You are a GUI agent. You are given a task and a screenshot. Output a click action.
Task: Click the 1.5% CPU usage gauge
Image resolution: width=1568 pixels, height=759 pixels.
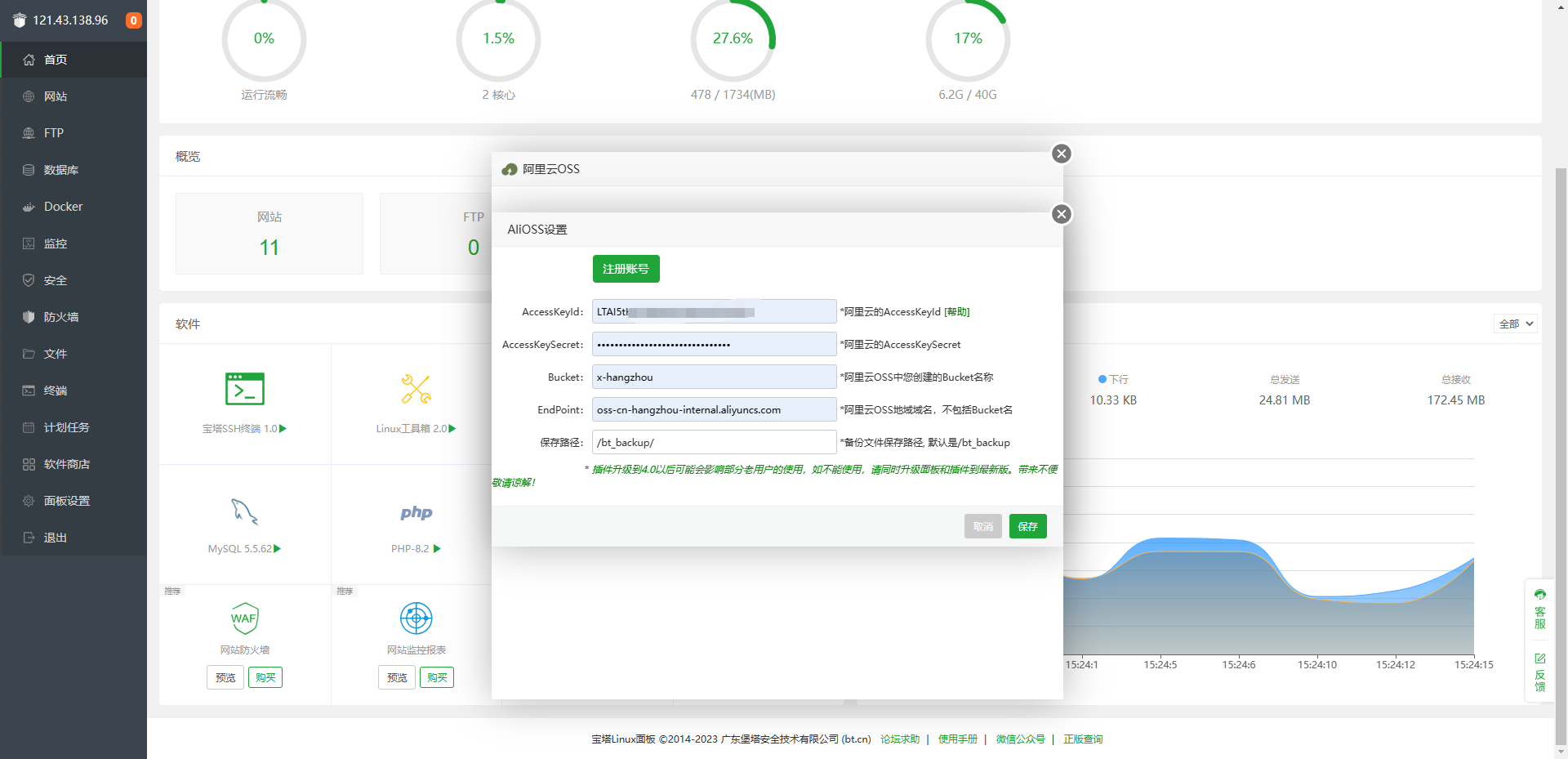pyautogui.click(x=498, y=38)
